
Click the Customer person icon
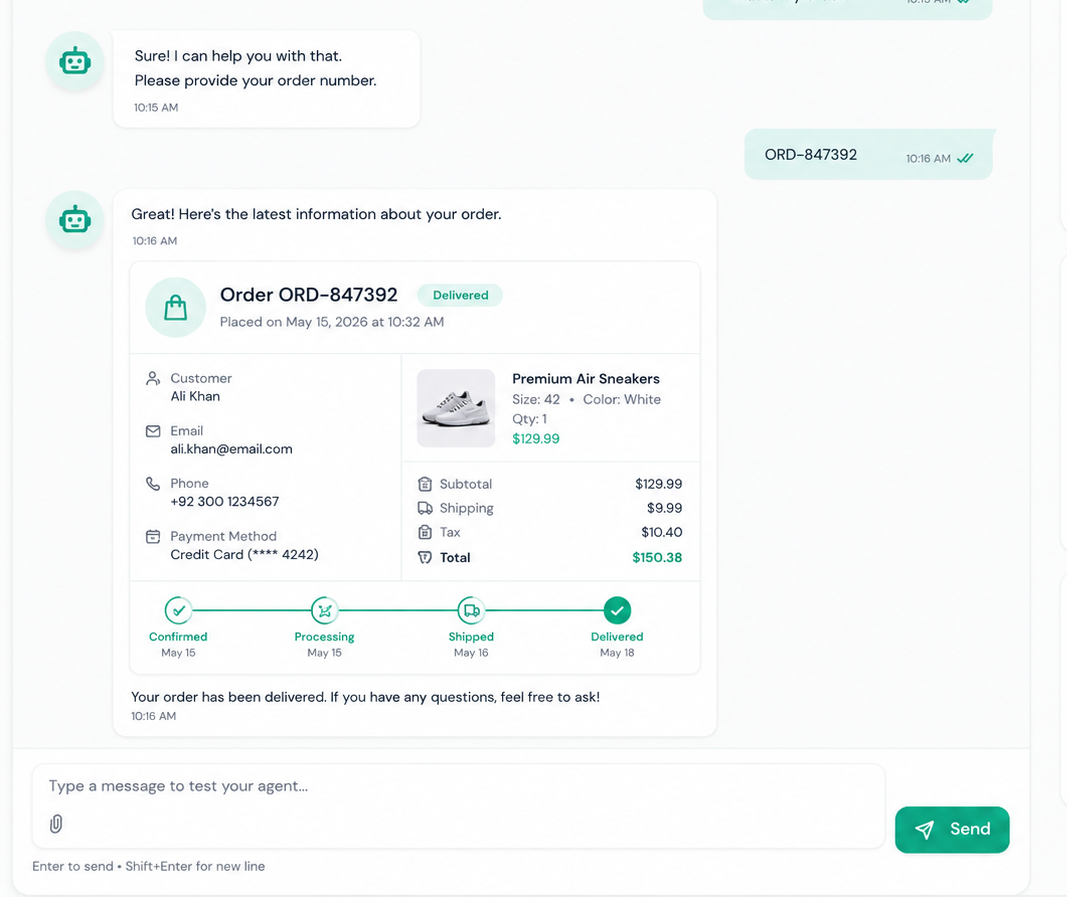[153, 378]
